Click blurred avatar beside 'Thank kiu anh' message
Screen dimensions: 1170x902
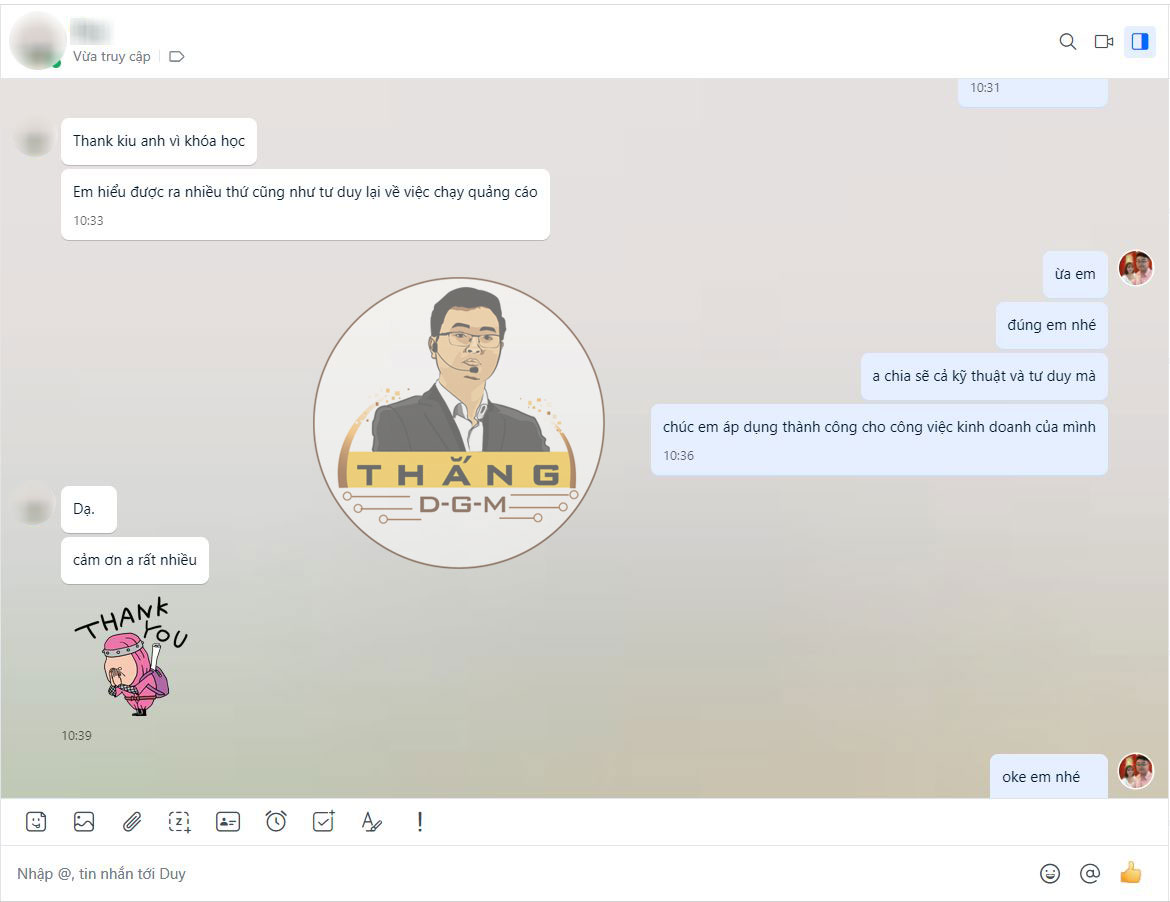pyautogui.click(x=34, y=141)
